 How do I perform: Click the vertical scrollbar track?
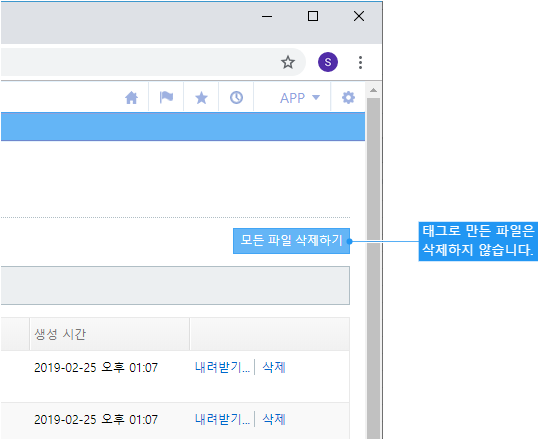click(373, 268)
